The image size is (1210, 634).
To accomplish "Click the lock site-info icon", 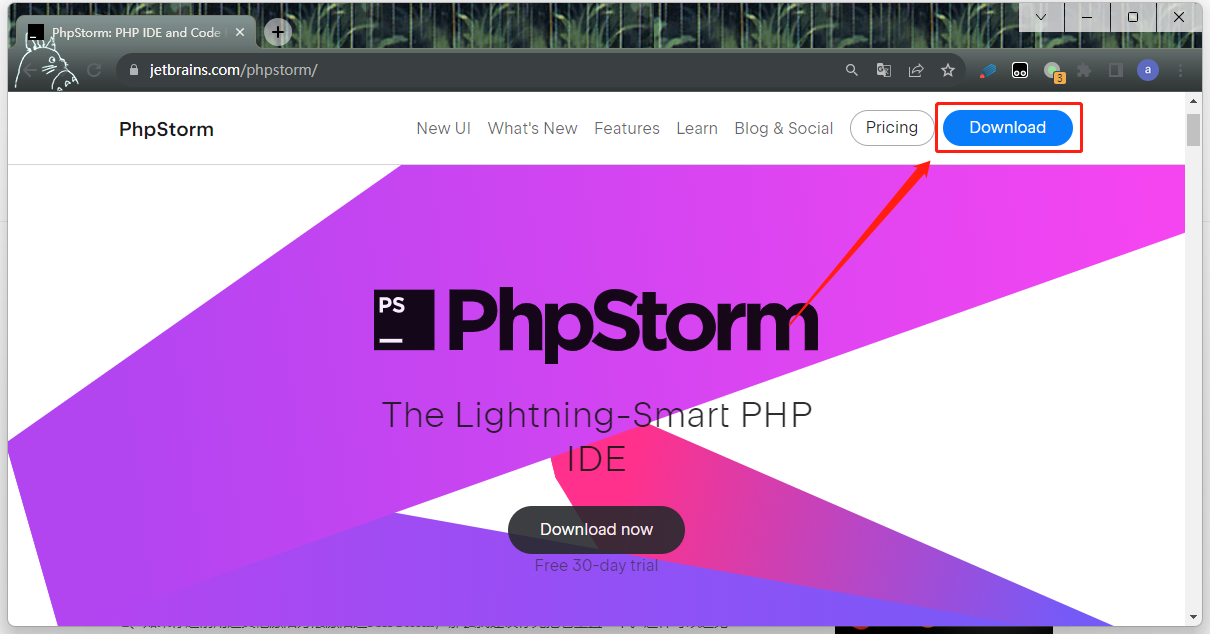I will tap(133, 70).
